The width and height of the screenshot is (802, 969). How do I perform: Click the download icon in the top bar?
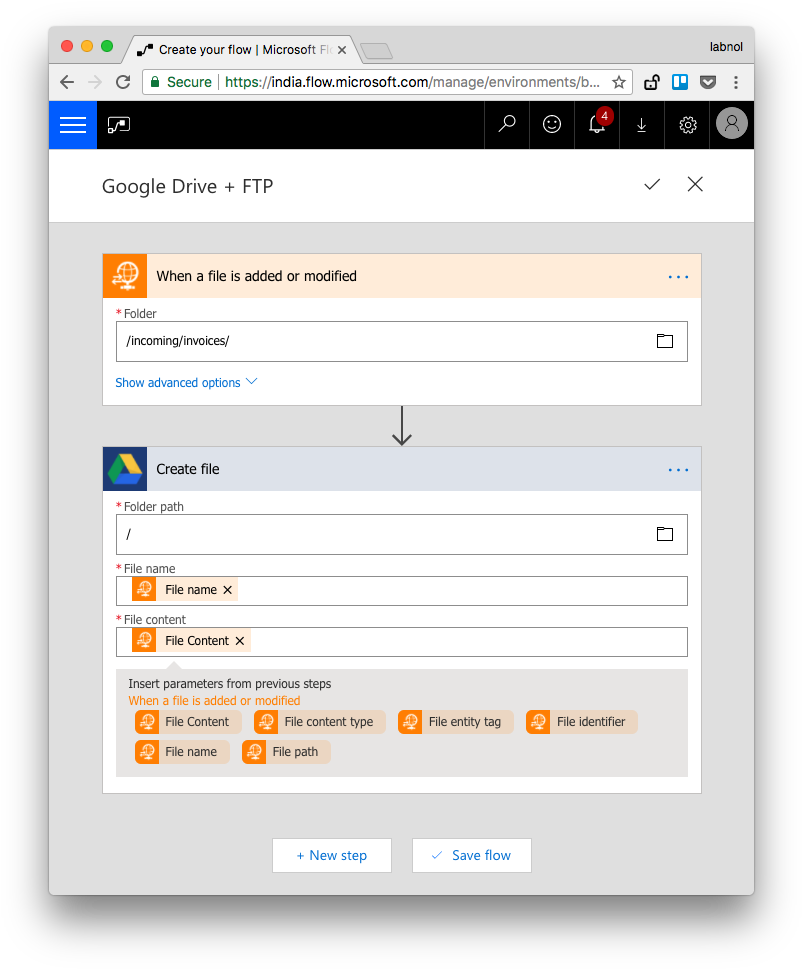pyautogui.click(x=641, y=125)
